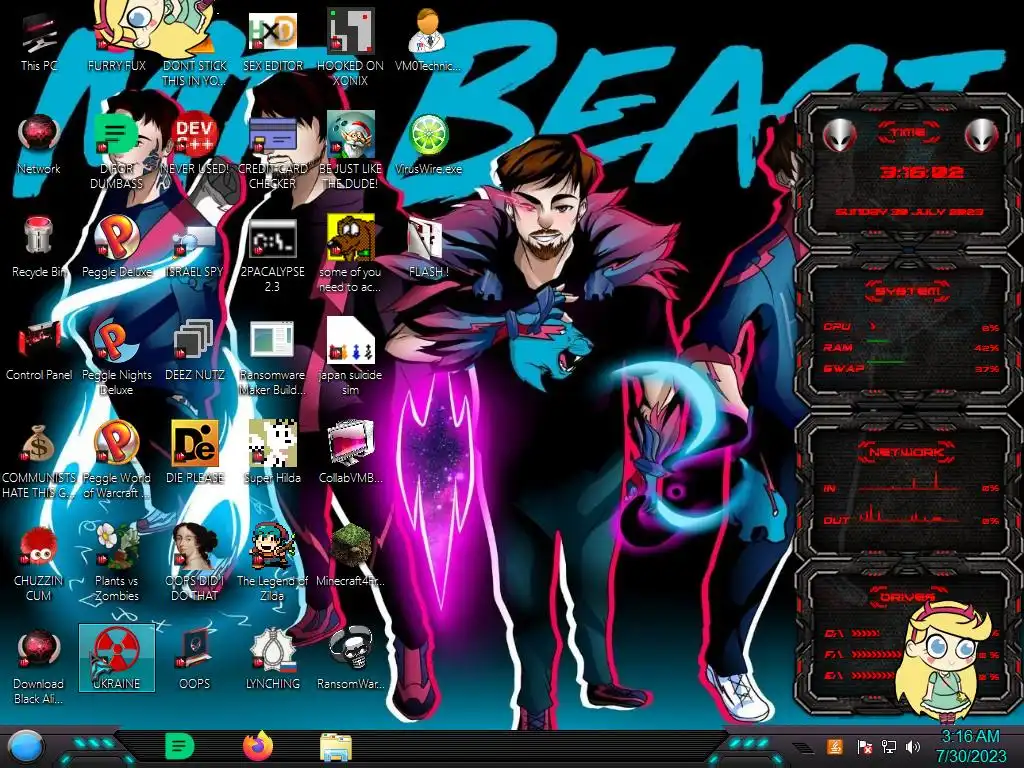The image size is (1024, 768).
Task: Open the OOPS desktop shortcut
Action: 195,660
